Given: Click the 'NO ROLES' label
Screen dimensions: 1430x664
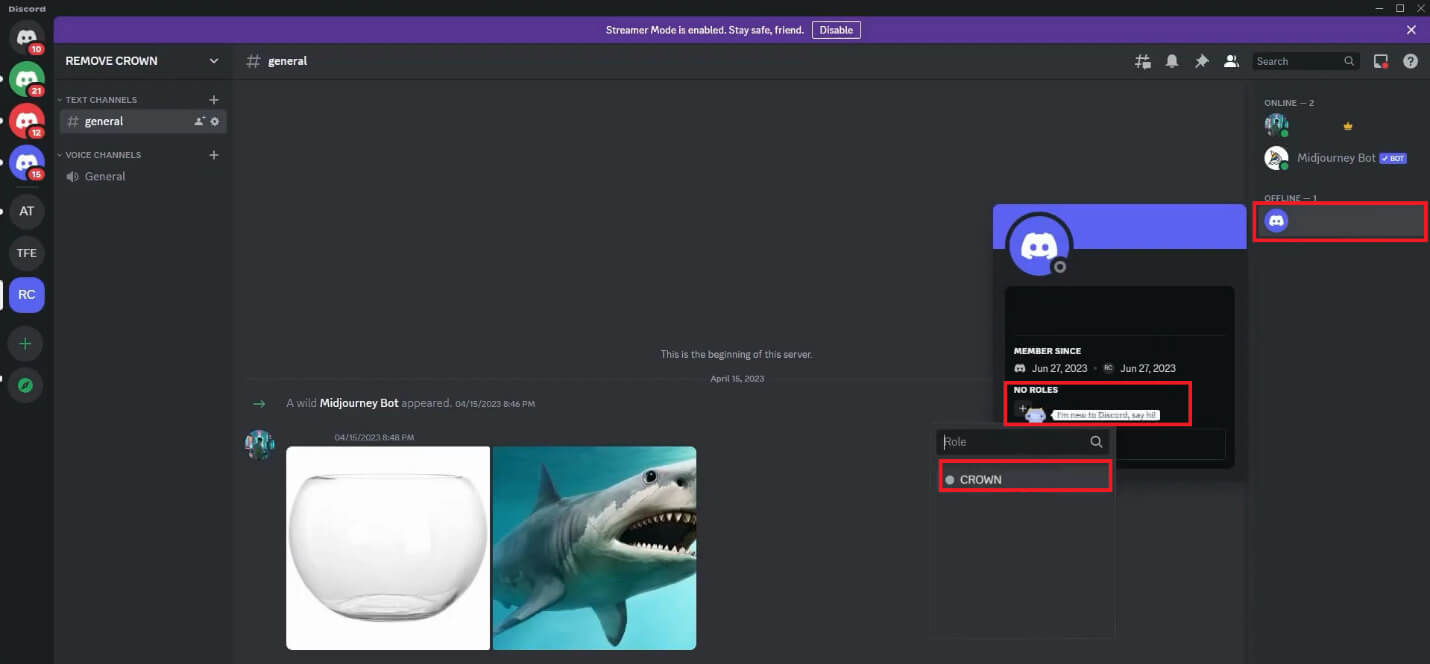Looking at the screenshot, I should (x=1036, y=390).
